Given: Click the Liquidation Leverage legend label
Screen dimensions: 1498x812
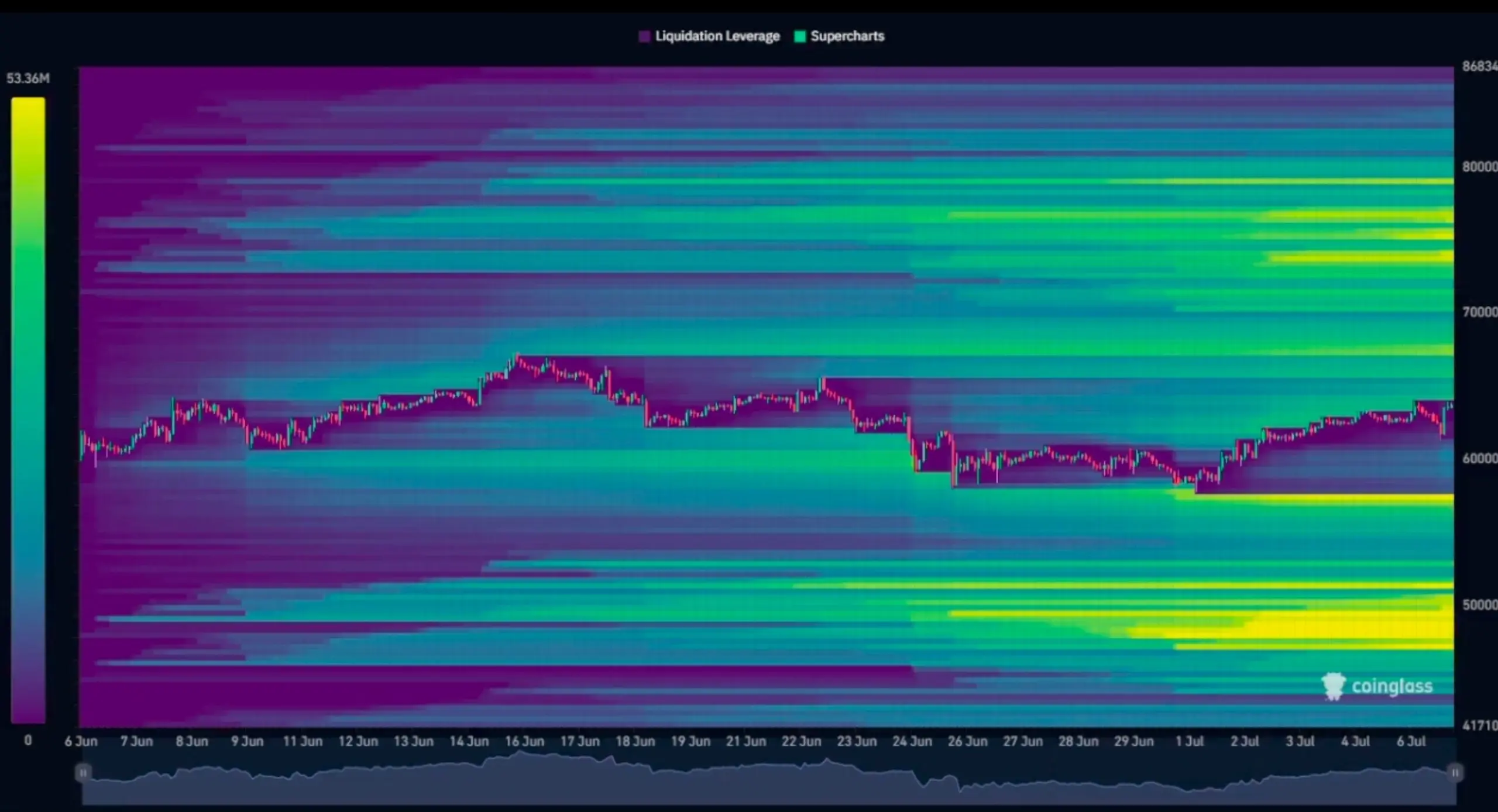Looking at the screenshot, I should (x=717, y=36).
